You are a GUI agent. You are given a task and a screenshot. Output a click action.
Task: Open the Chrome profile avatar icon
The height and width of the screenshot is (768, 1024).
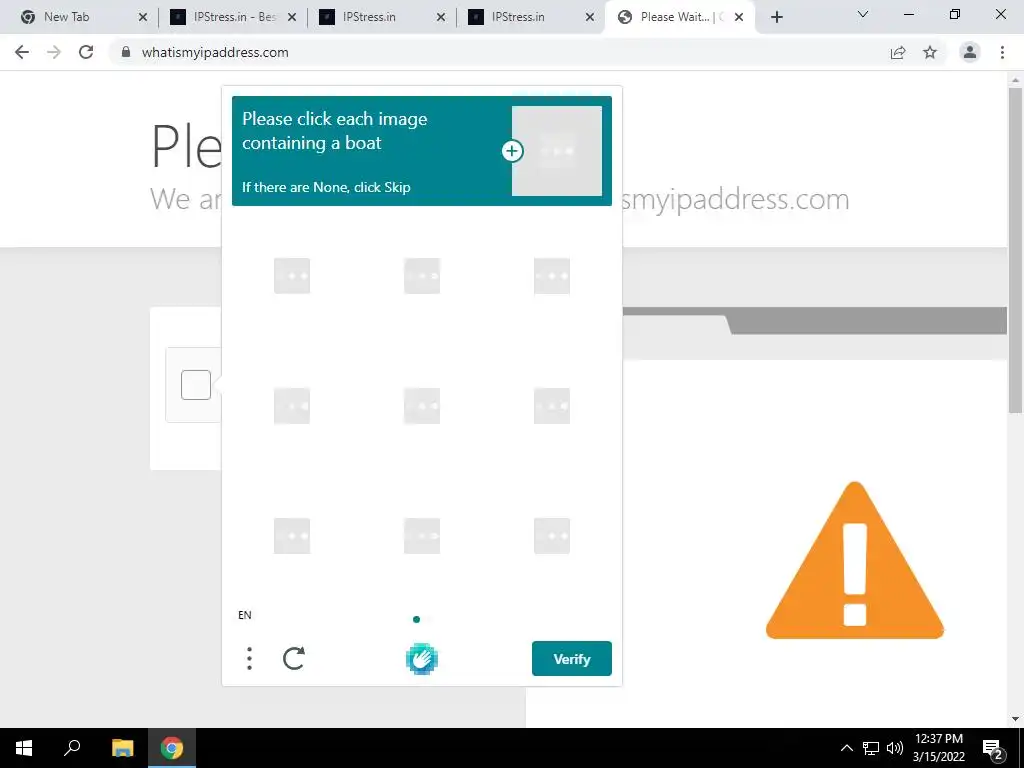pos(970,52)
